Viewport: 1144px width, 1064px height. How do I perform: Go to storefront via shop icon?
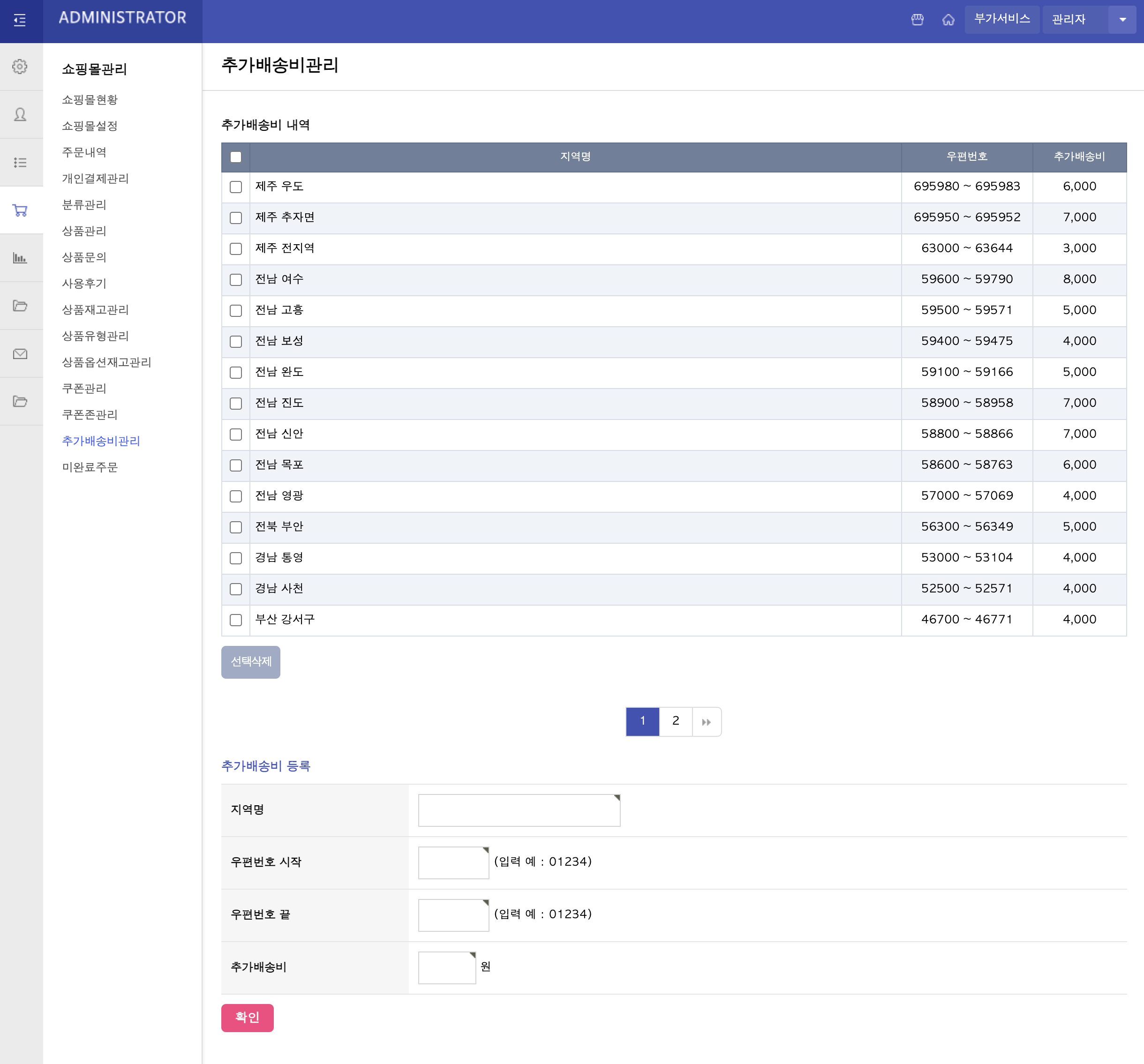click(x=917, y=20)
